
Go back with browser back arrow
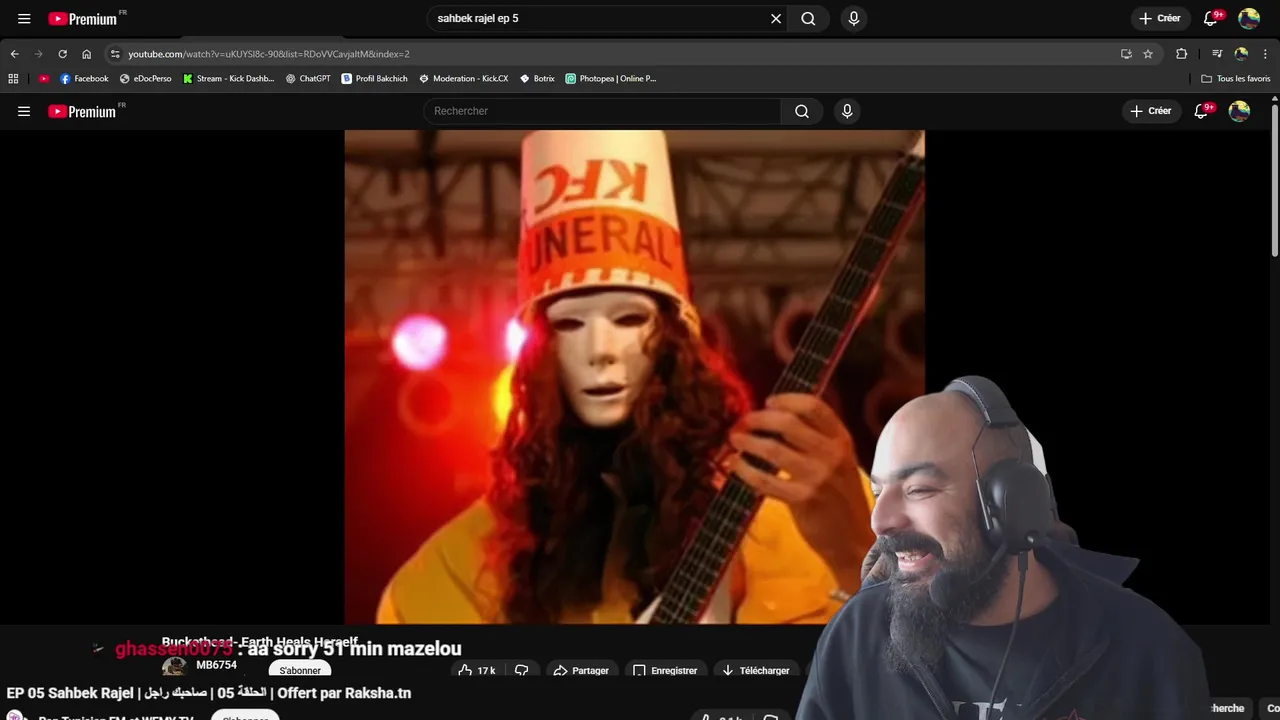14,54
